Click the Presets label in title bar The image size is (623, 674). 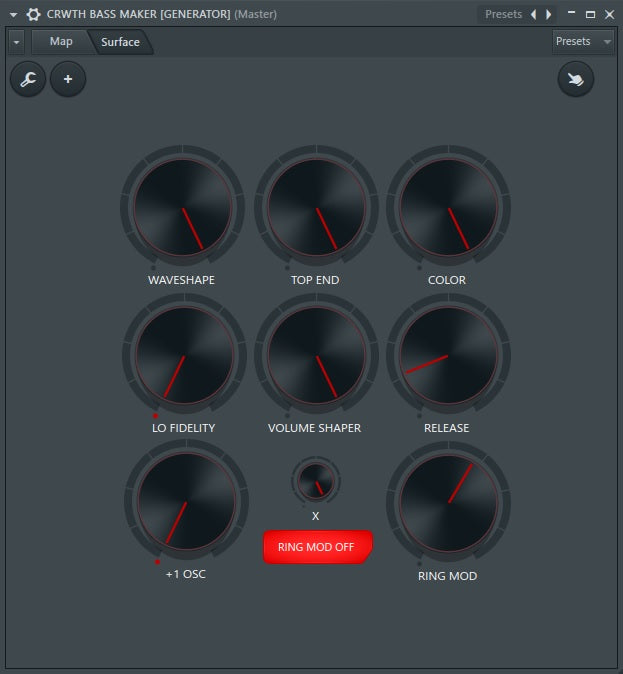point(502,14)
